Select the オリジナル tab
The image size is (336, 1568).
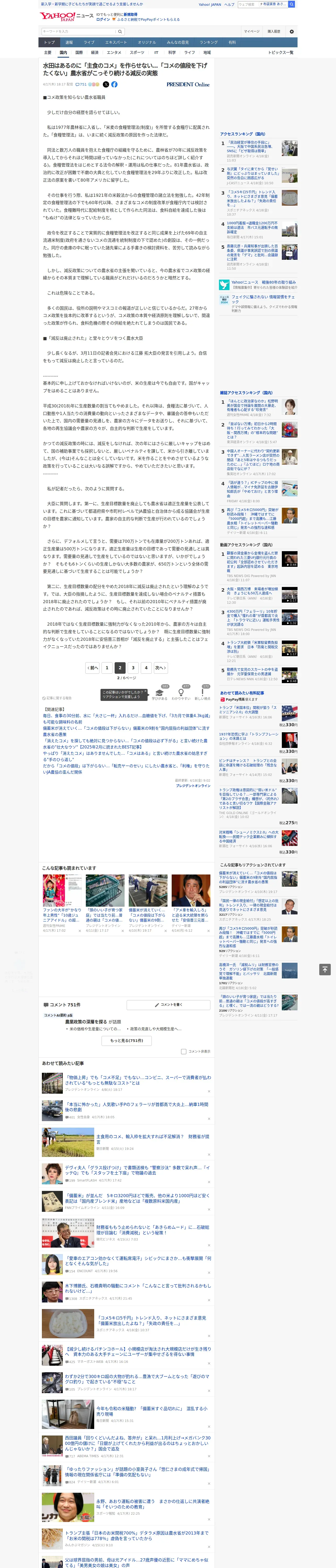147,43
